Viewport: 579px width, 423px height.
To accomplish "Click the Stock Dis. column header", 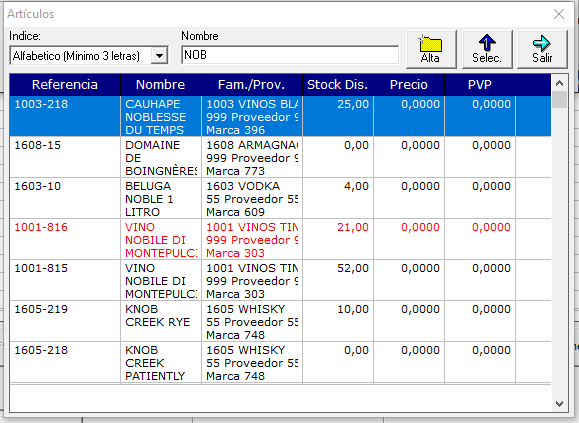I will 338,85.
